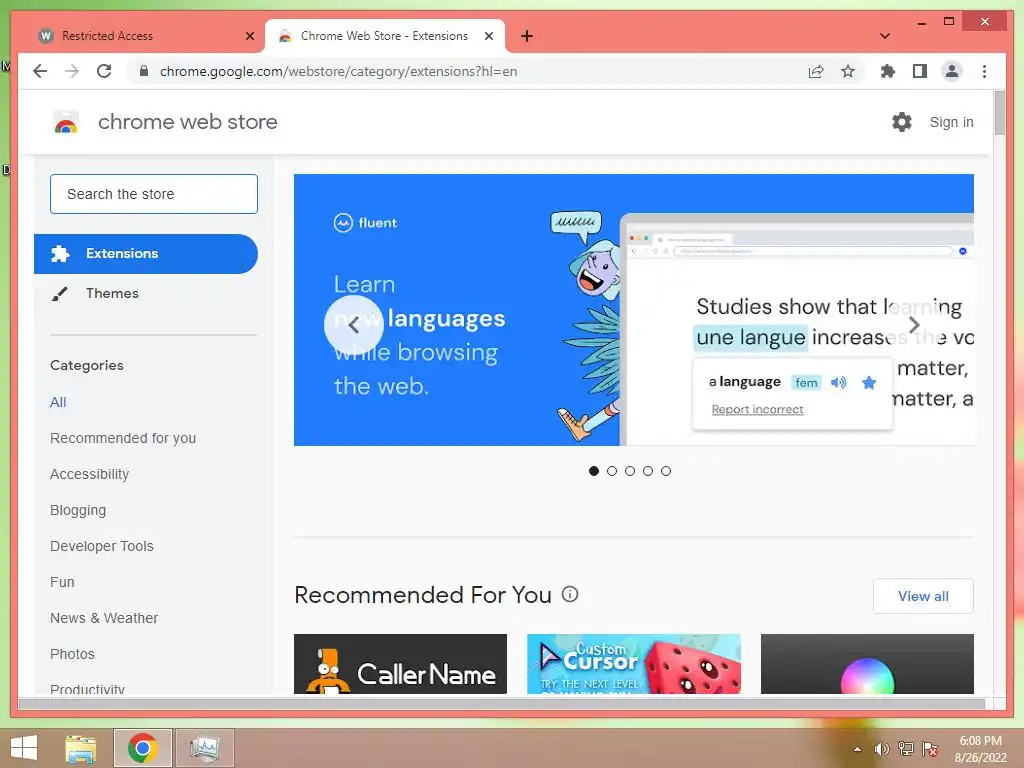Choose the Recommended for you category

123,438
